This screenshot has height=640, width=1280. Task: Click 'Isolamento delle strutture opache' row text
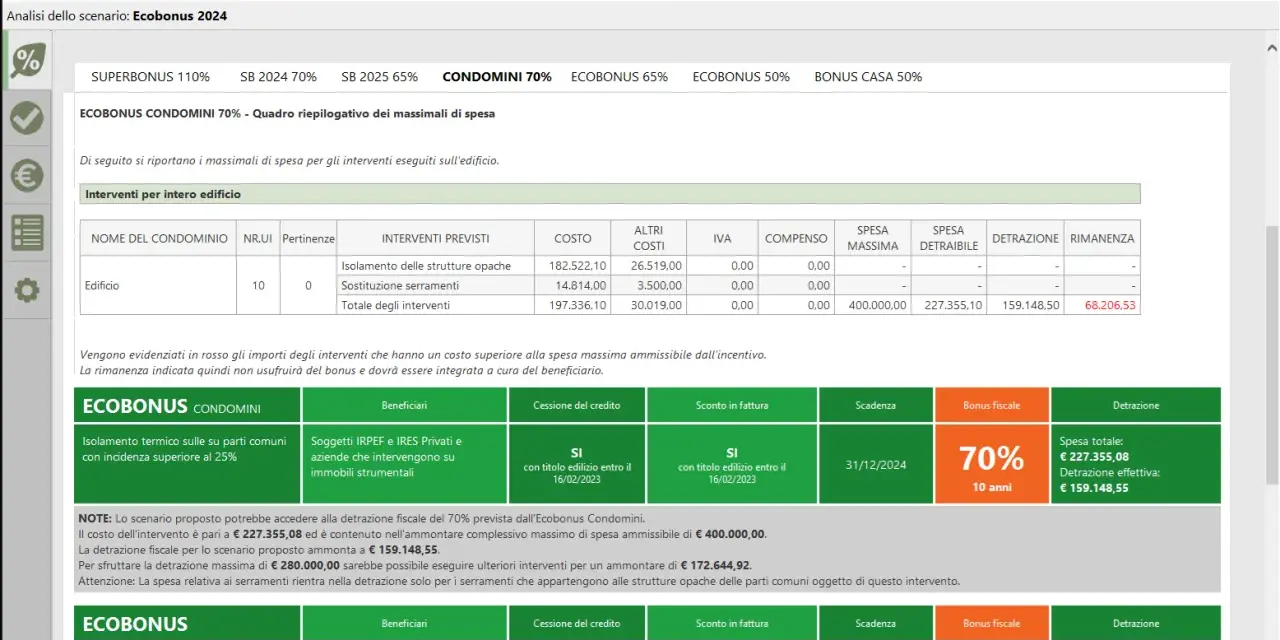[426, 266]
